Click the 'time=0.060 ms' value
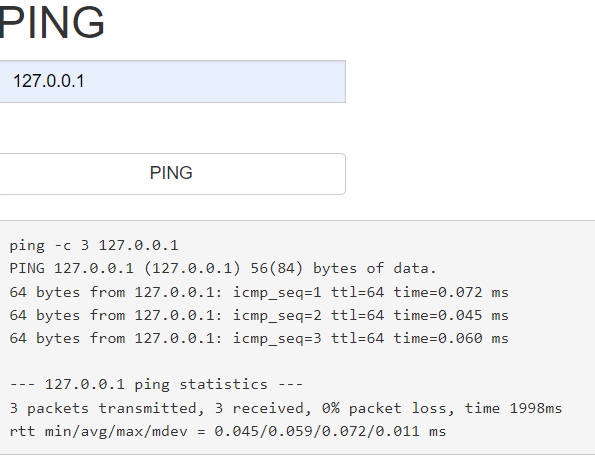 [451, 338]
